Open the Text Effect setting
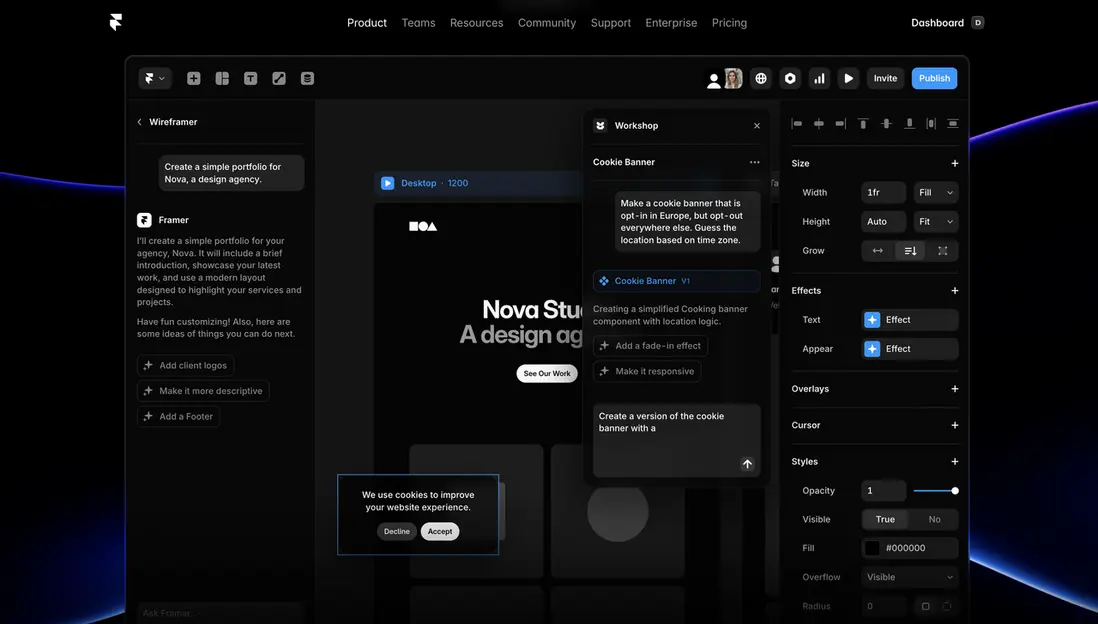 (x=910, y=320)
